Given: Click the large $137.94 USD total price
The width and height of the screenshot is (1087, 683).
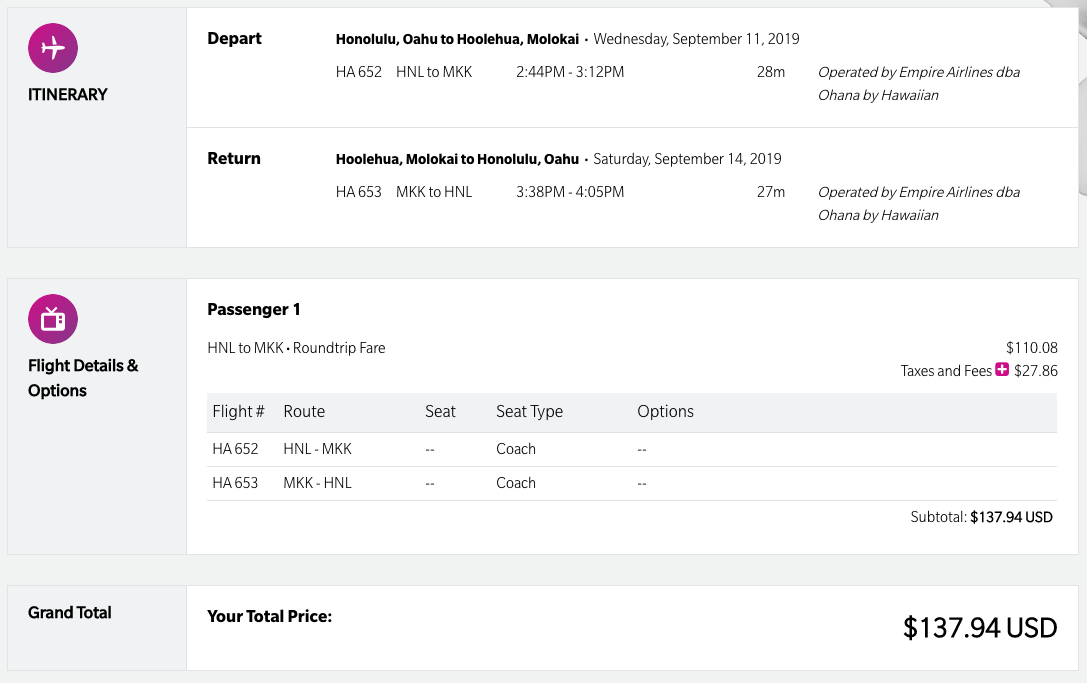Looking at the screenshot, I should (x=979, y=628).
